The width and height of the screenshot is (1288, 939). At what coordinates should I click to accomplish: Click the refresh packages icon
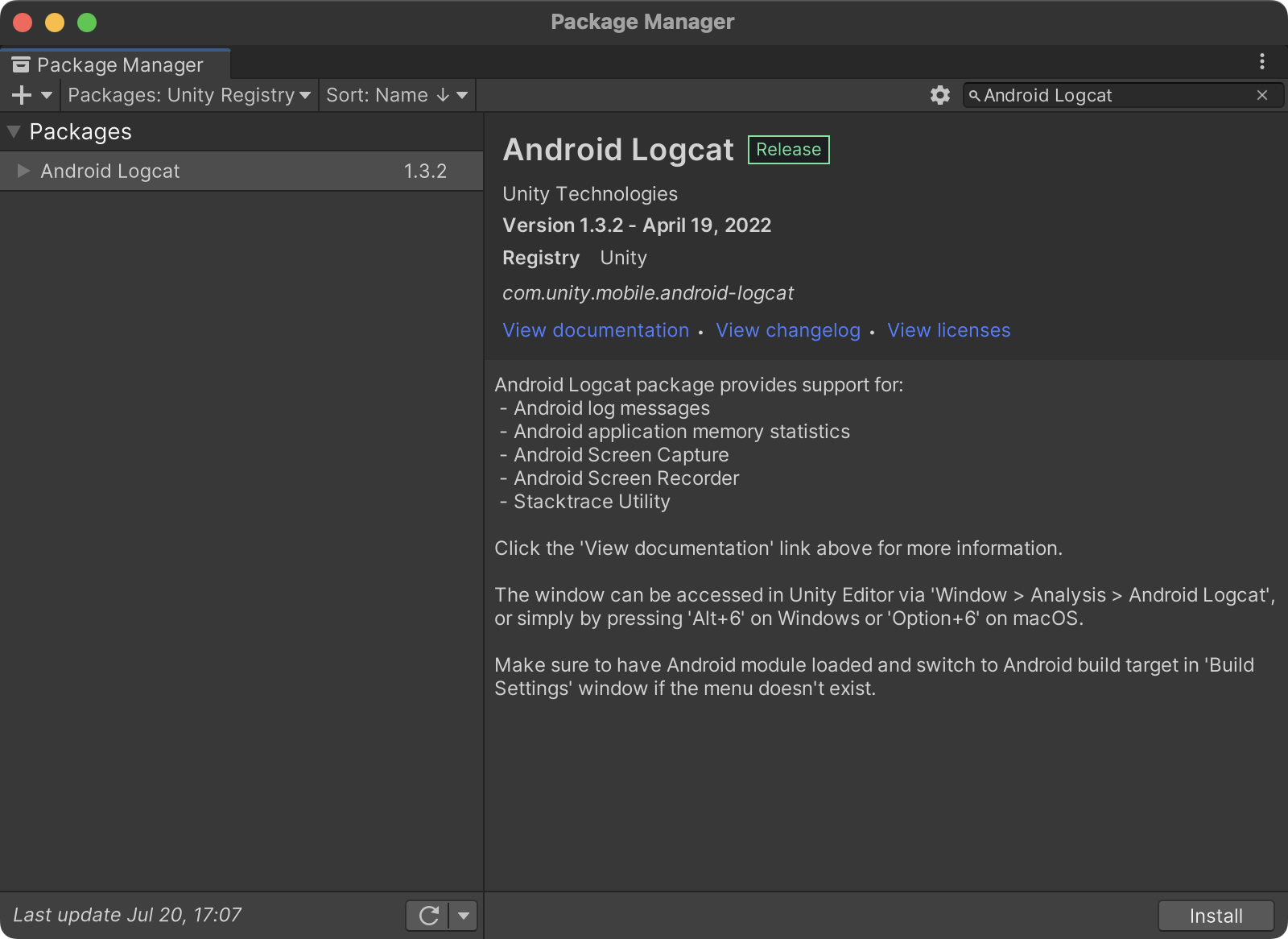click(430, 916)
